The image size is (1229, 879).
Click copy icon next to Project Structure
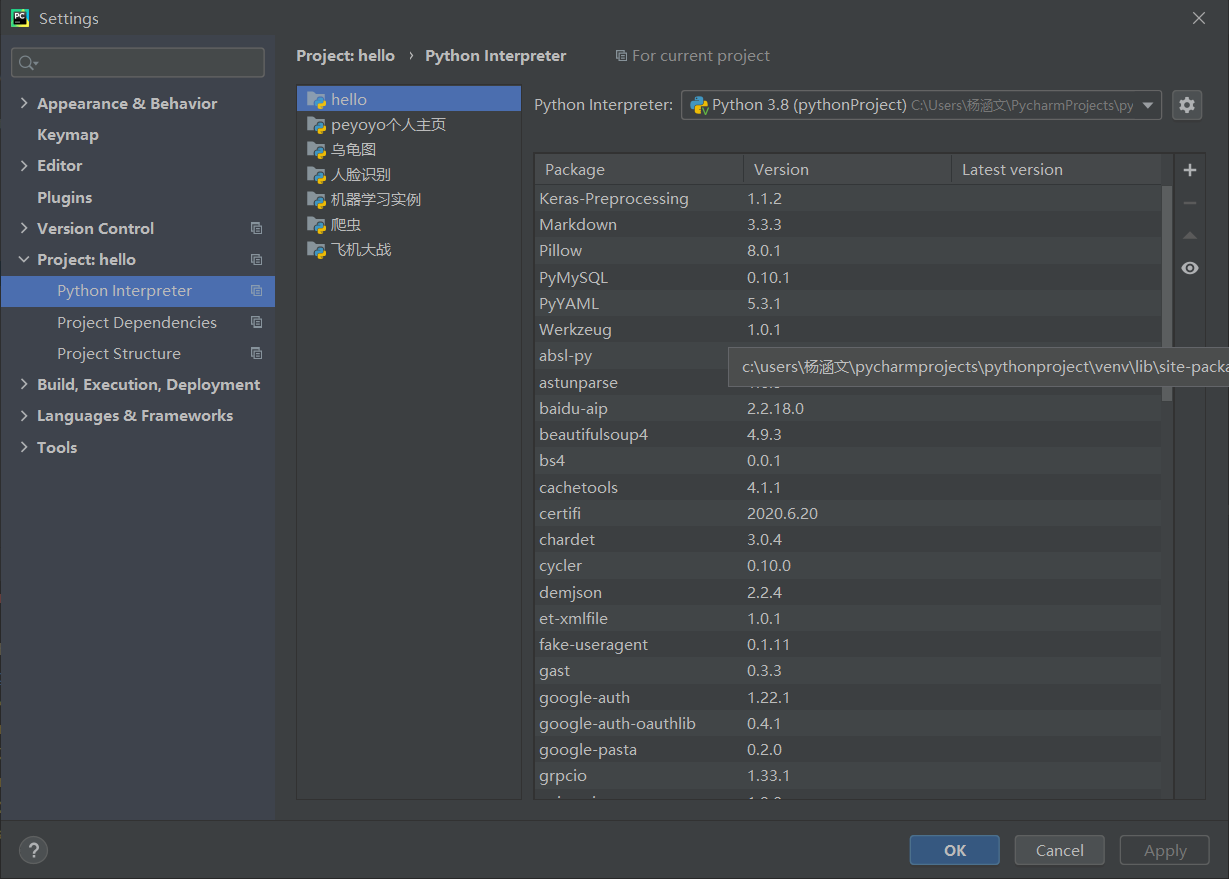[256, 353]
